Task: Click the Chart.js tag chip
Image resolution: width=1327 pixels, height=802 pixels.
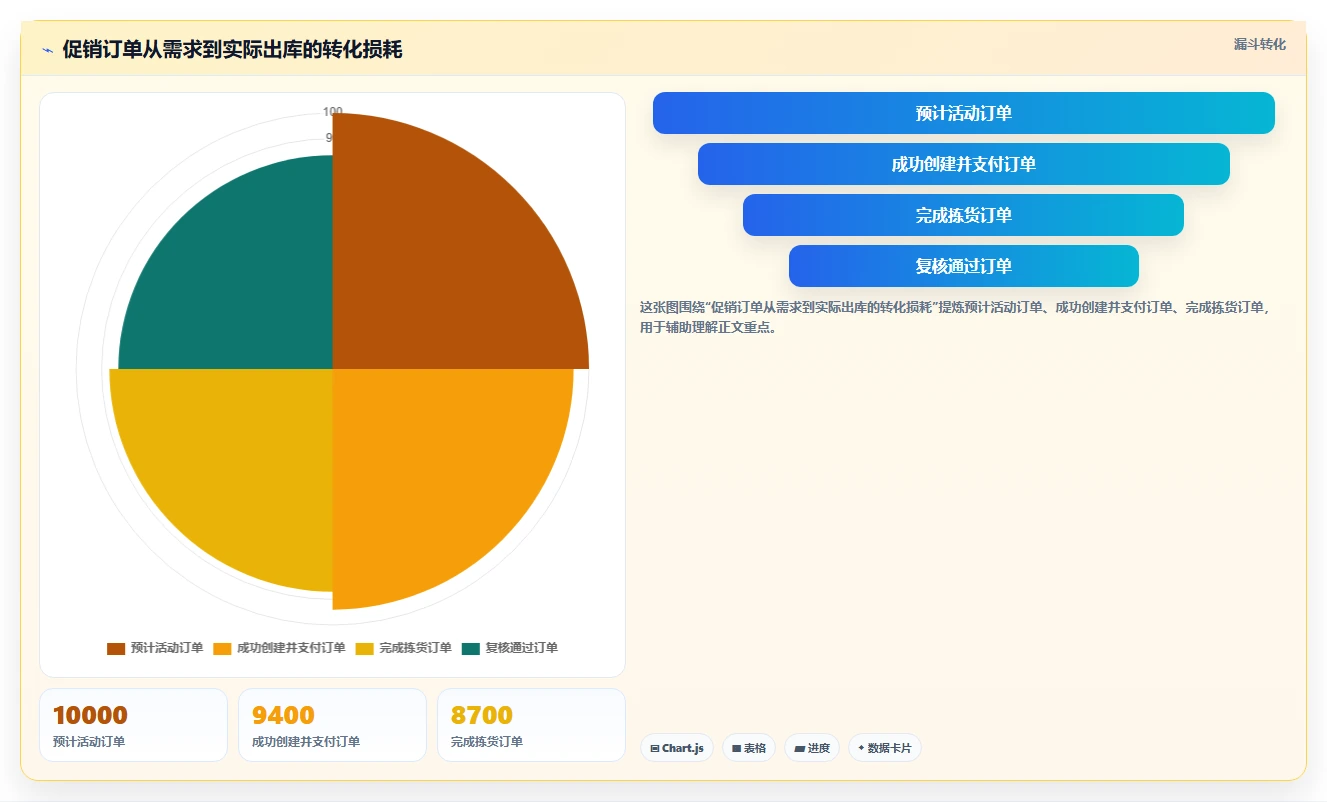Action: 677,748
